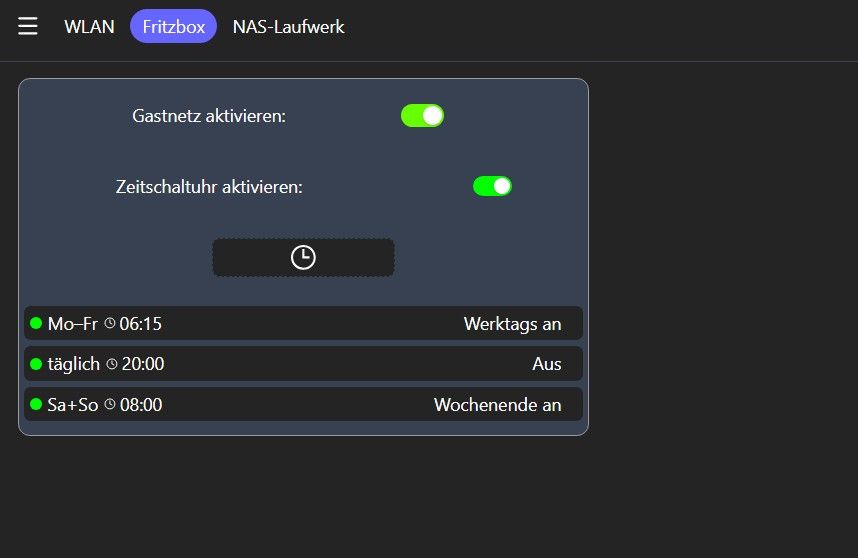The image size is (858, 558).
Task: Click green status dot of Mo–Fr entry
Action: click(36, 323)
